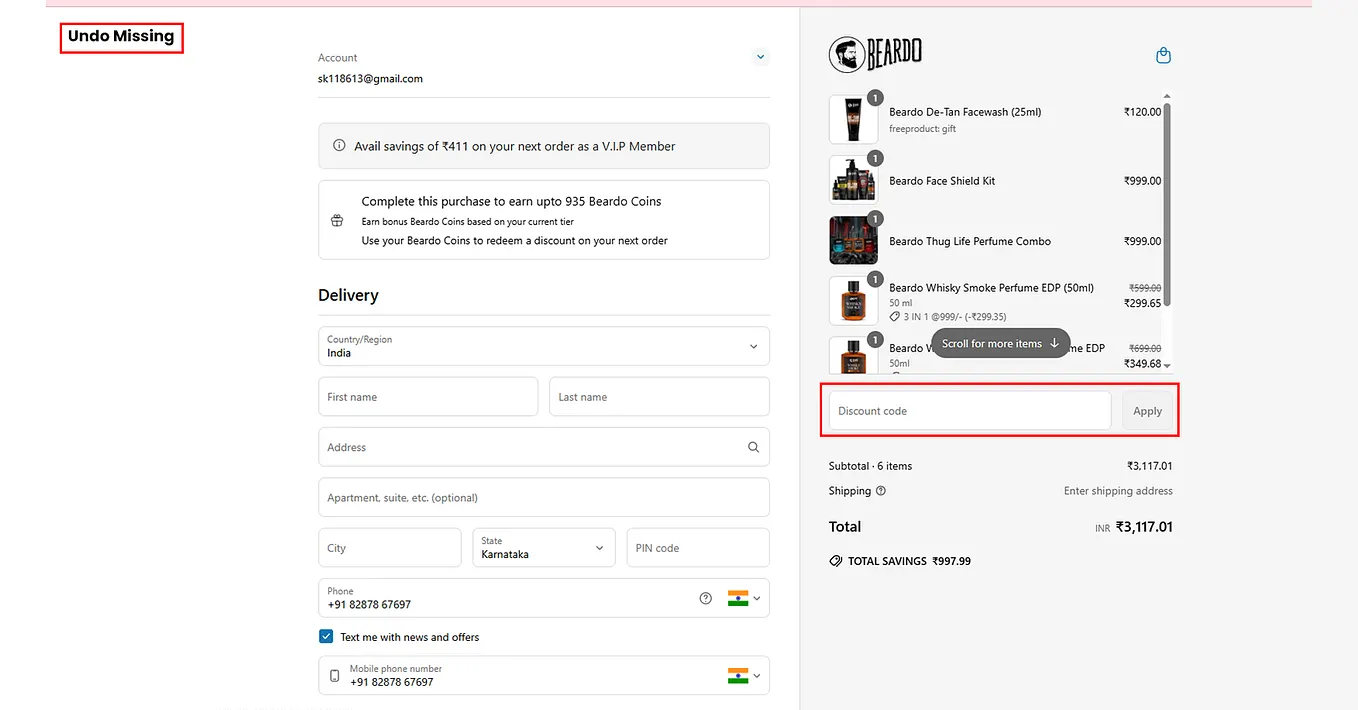
Task: Click the Subtotal · 6 items label
Action: coord(870,466)
